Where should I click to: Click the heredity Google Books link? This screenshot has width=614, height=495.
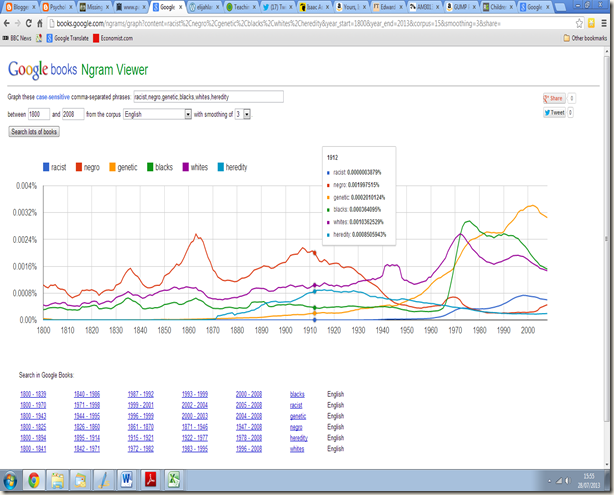(x=299, y=438)
